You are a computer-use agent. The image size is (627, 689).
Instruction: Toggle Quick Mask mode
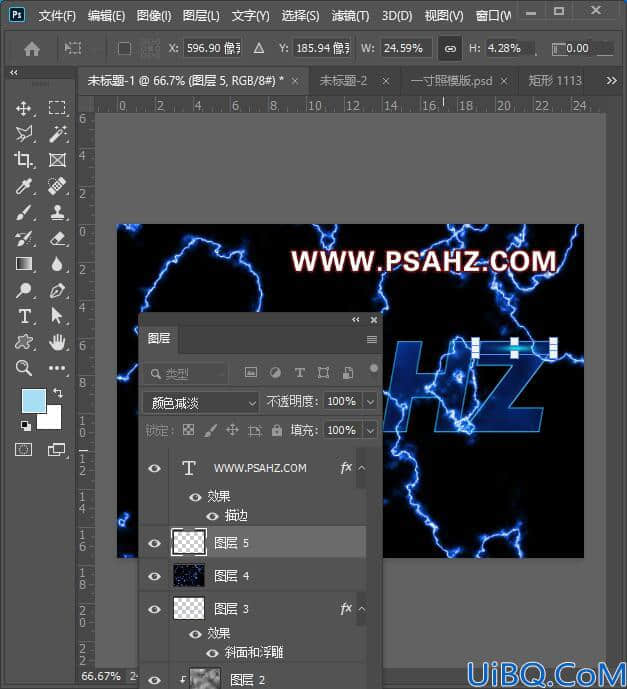tap(23, 449)
